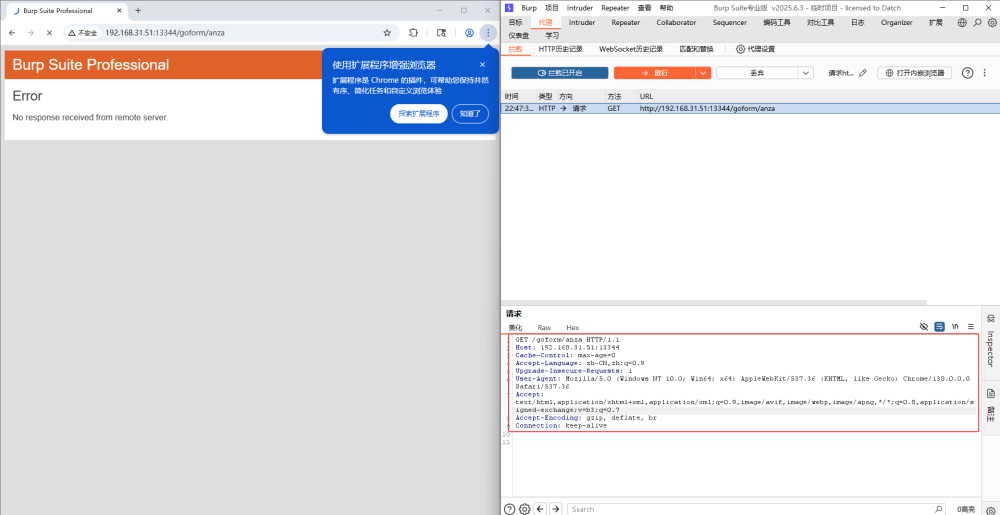Toggle hide non-printable characters eye icon
The image size is (1000, 515).
pos(924,327)
